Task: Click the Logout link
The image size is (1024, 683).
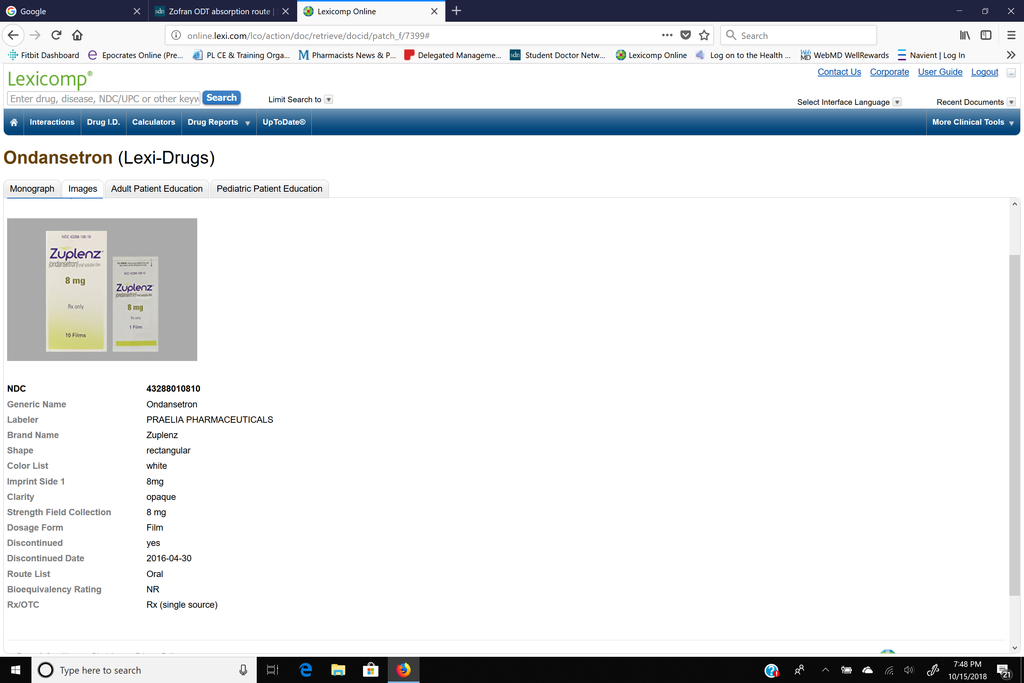Action: [x=984, y=72]
